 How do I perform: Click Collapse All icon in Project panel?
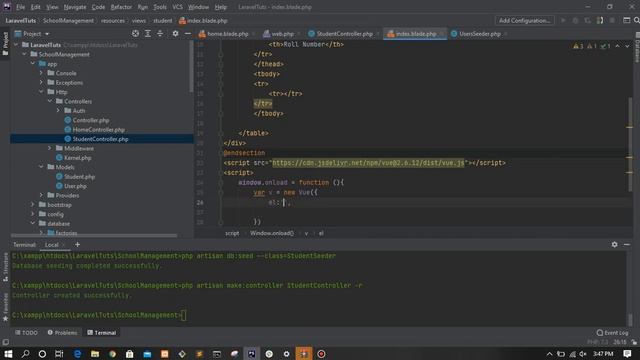pos(160,33)
